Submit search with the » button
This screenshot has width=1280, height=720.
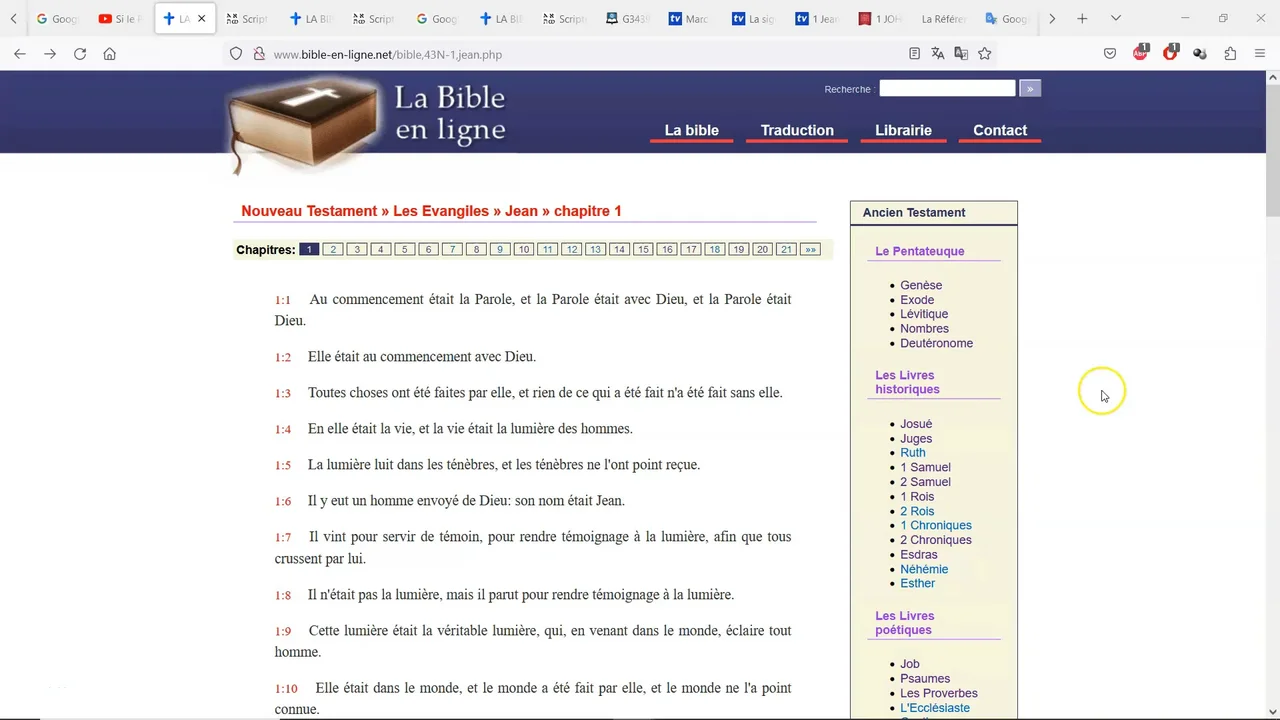[1030, 89]
